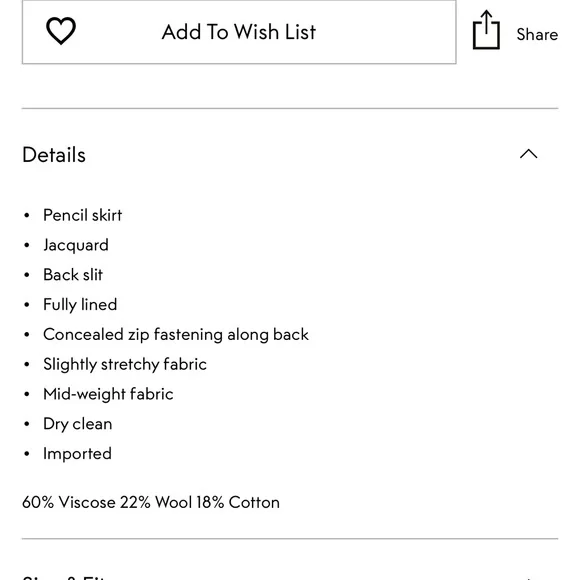Click the Imported detail line

coord(77,454)
